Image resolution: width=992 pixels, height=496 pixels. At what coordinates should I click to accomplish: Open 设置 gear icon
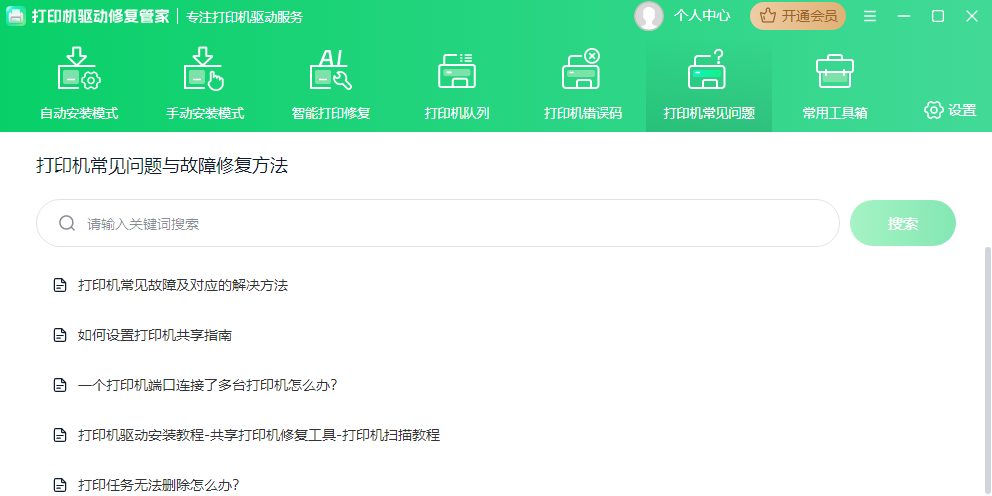coord(934,110)
